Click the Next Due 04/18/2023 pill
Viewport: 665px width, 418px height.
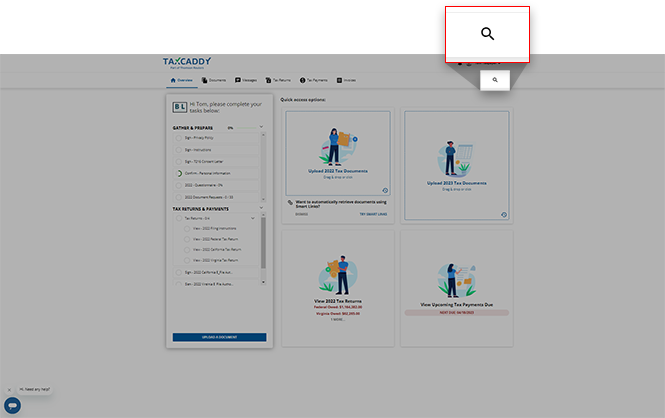pyautogui.click(x=457, y=312)
